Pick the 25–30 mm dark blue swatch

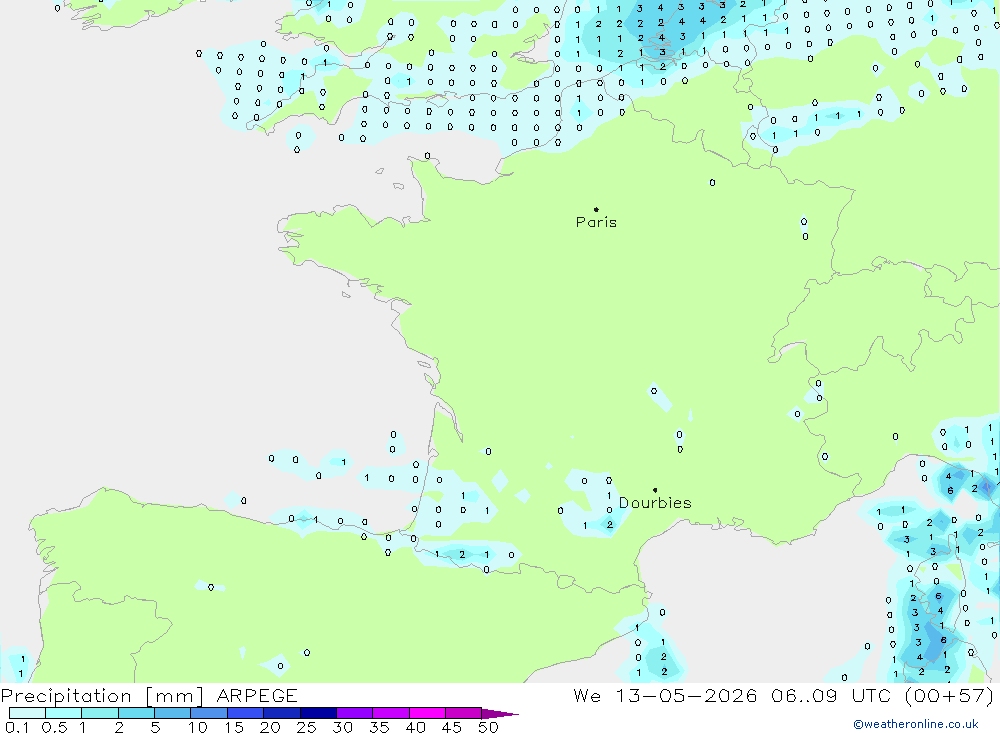[x=318, y=713]
